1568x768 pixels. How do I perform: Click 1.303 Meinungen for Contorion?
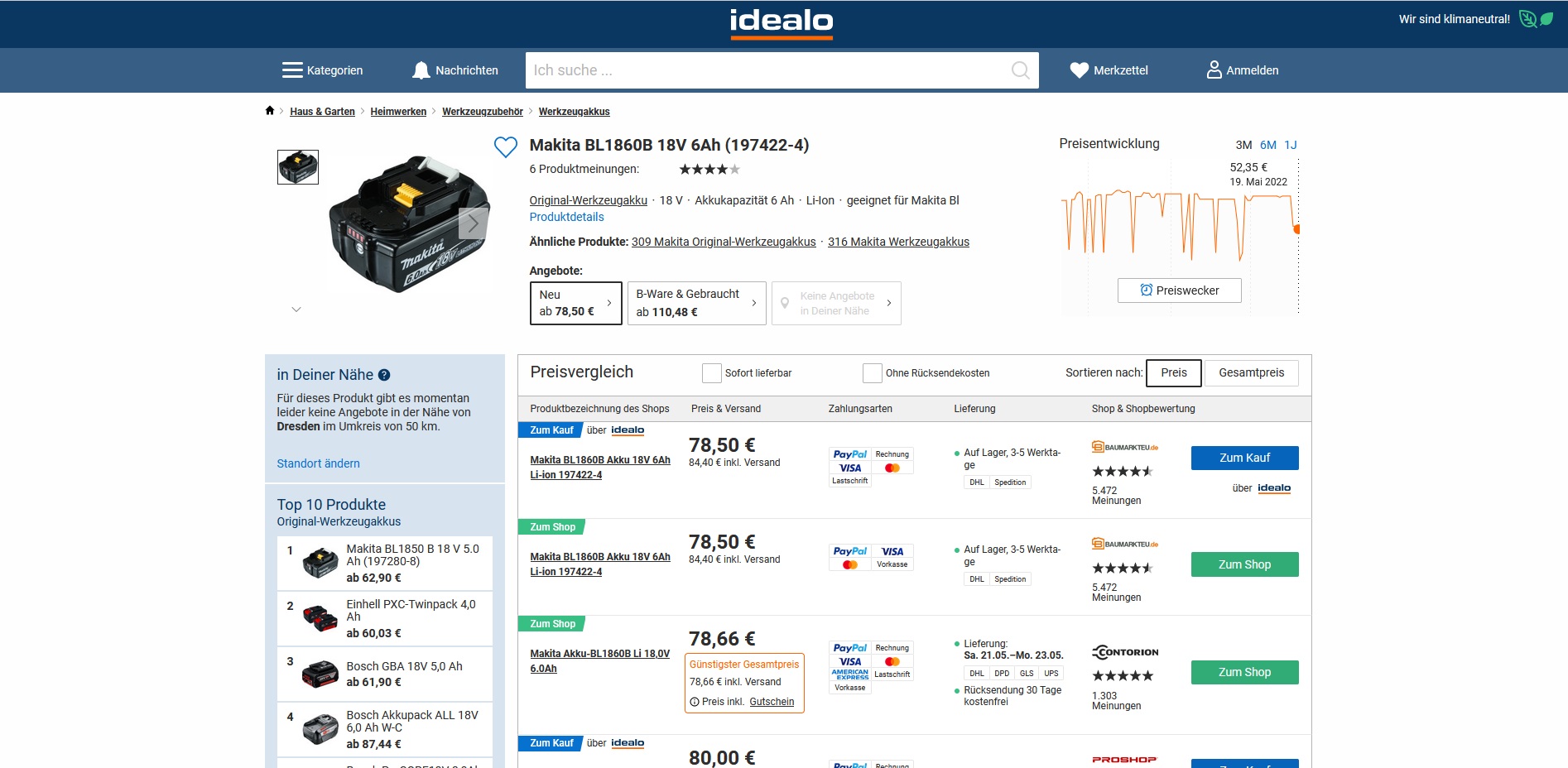tap(1116, 701)
